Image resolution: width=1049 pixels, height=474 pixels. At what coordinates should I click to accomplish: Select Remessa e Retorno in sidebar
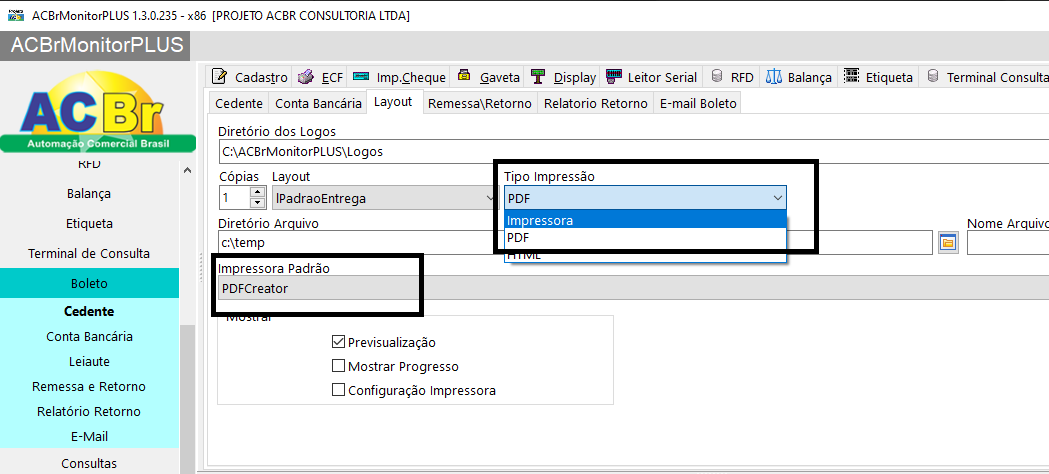(89, 386)
